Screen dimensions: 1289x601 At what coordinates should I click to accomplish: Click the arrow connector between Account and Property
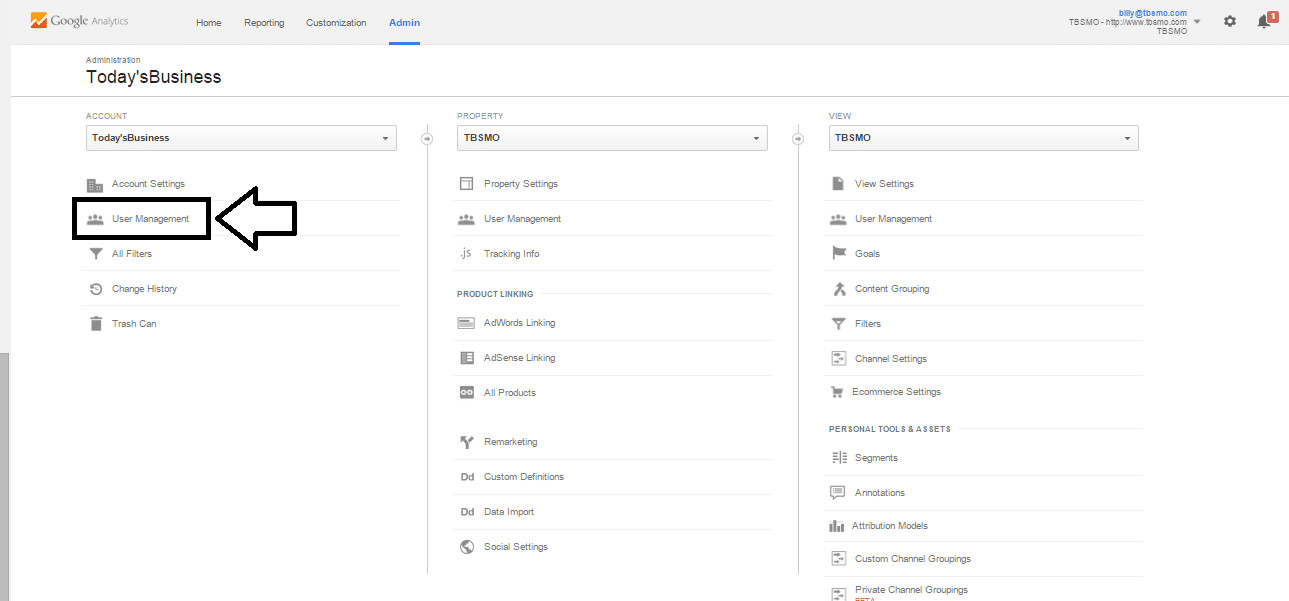(427, 139)
